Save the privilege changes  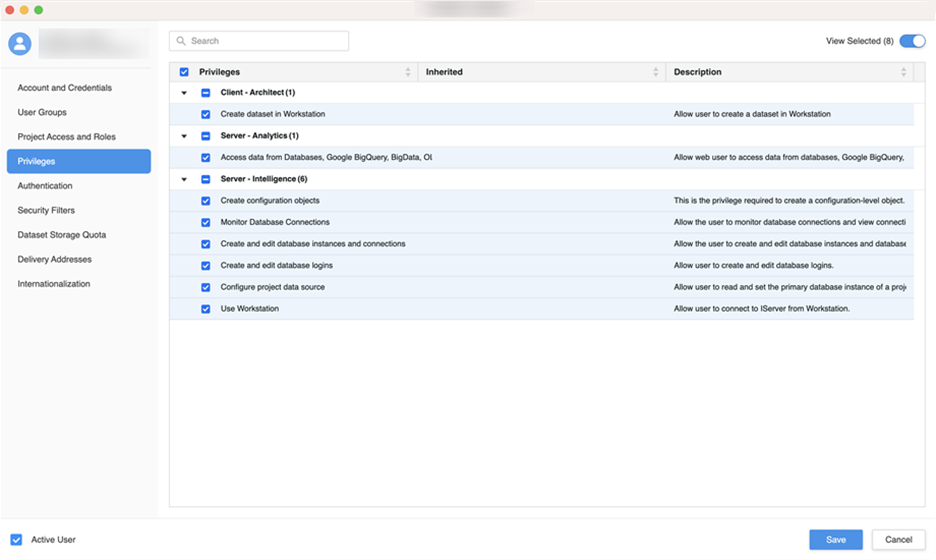pos(835,540)
